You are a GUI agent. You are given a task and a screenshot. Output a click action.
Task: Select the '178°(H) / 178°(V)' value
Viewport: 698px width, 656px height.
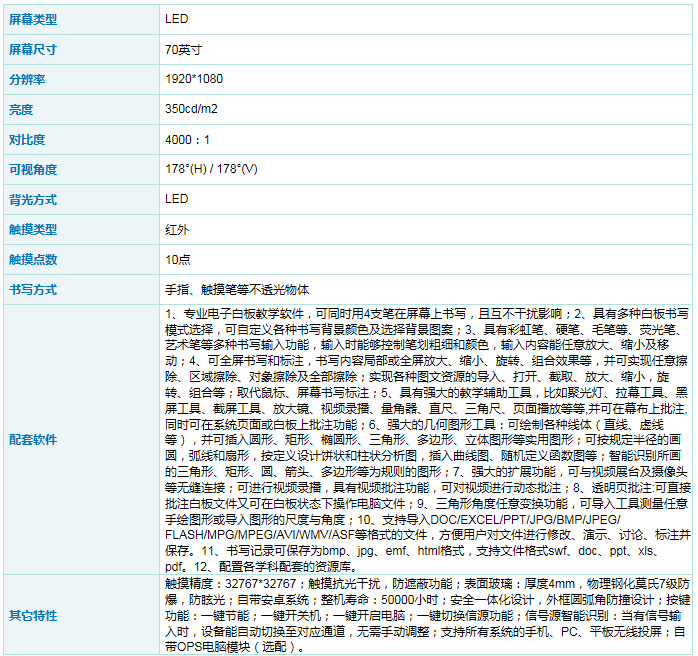pos(211,169)
